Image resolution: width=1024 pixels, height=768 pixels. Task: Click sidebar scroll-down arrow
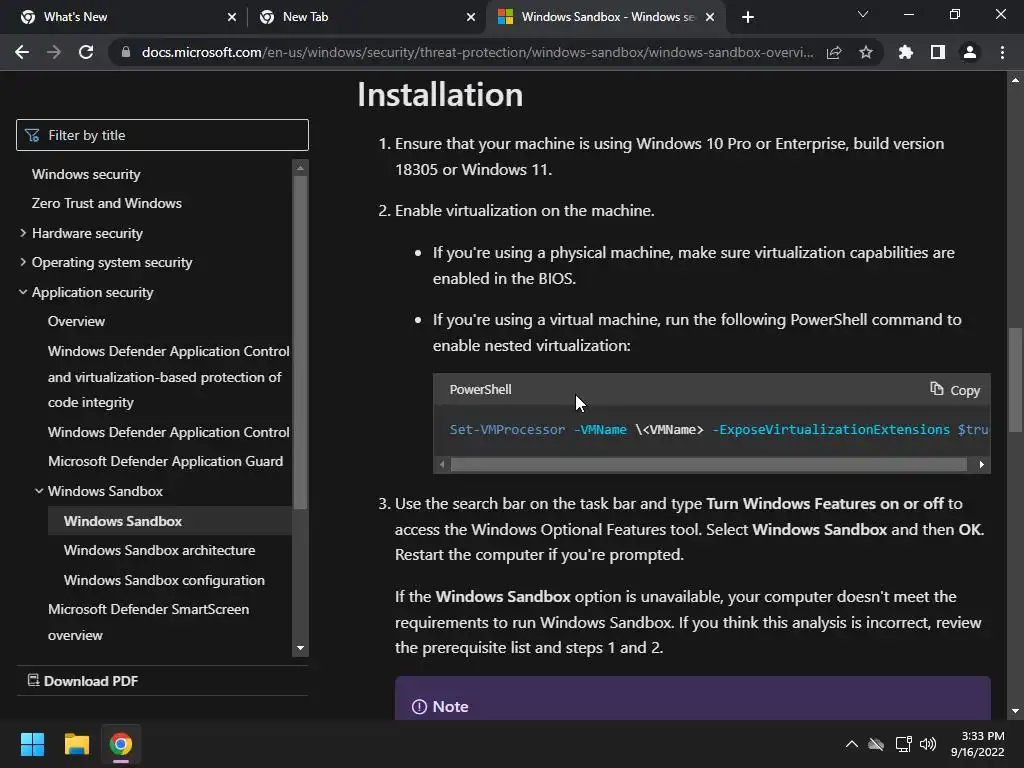(300, 648)
